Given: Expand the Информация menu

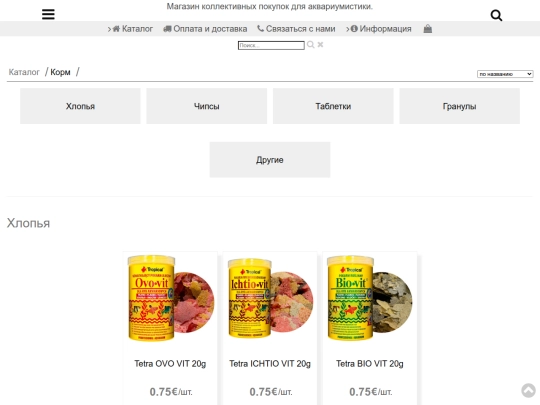Looking at the screenshot, I should click(378, 29).
